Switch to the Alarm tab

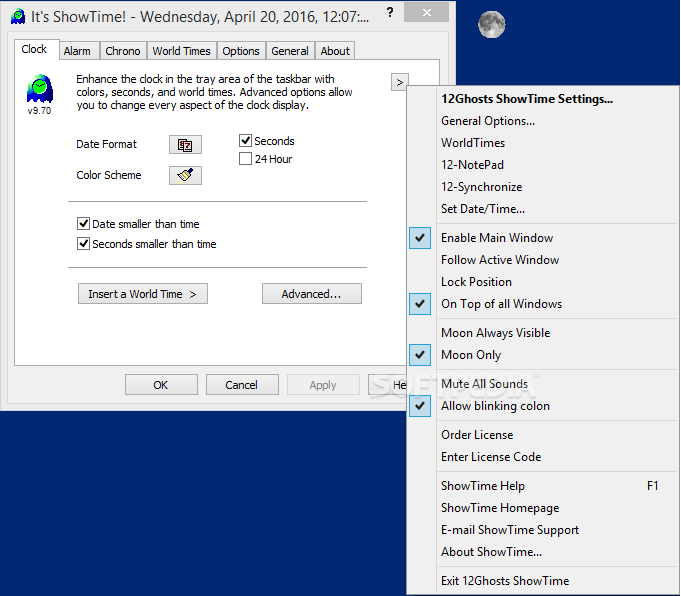click(77, 51)
